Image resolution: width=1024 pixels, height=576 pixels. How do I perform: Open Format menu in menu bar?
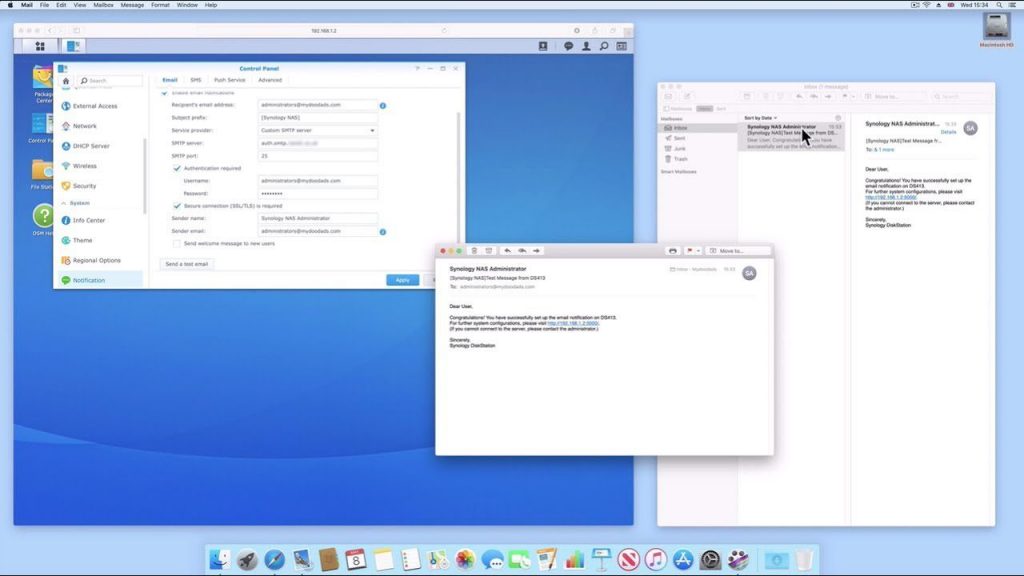(x=160, y=5)
